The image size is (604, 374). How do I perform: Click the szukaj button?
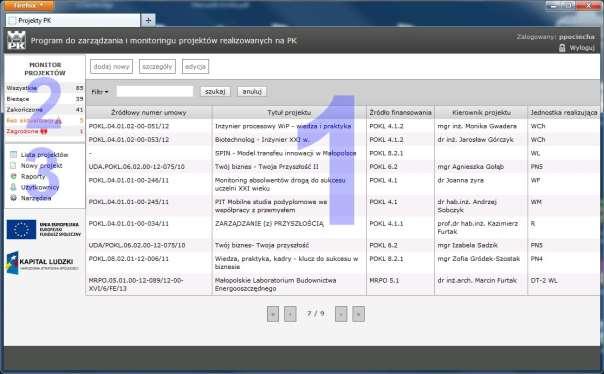215,91
